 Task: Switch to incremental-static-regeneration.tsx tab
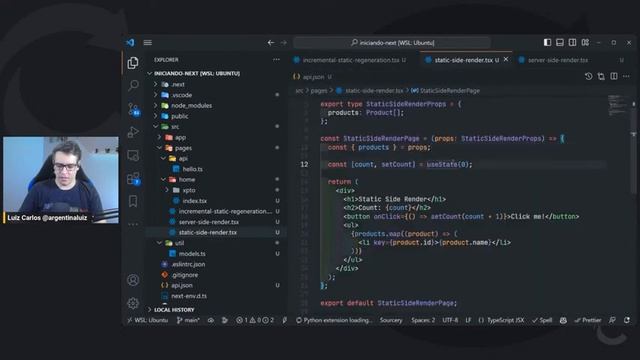(351, 60)
